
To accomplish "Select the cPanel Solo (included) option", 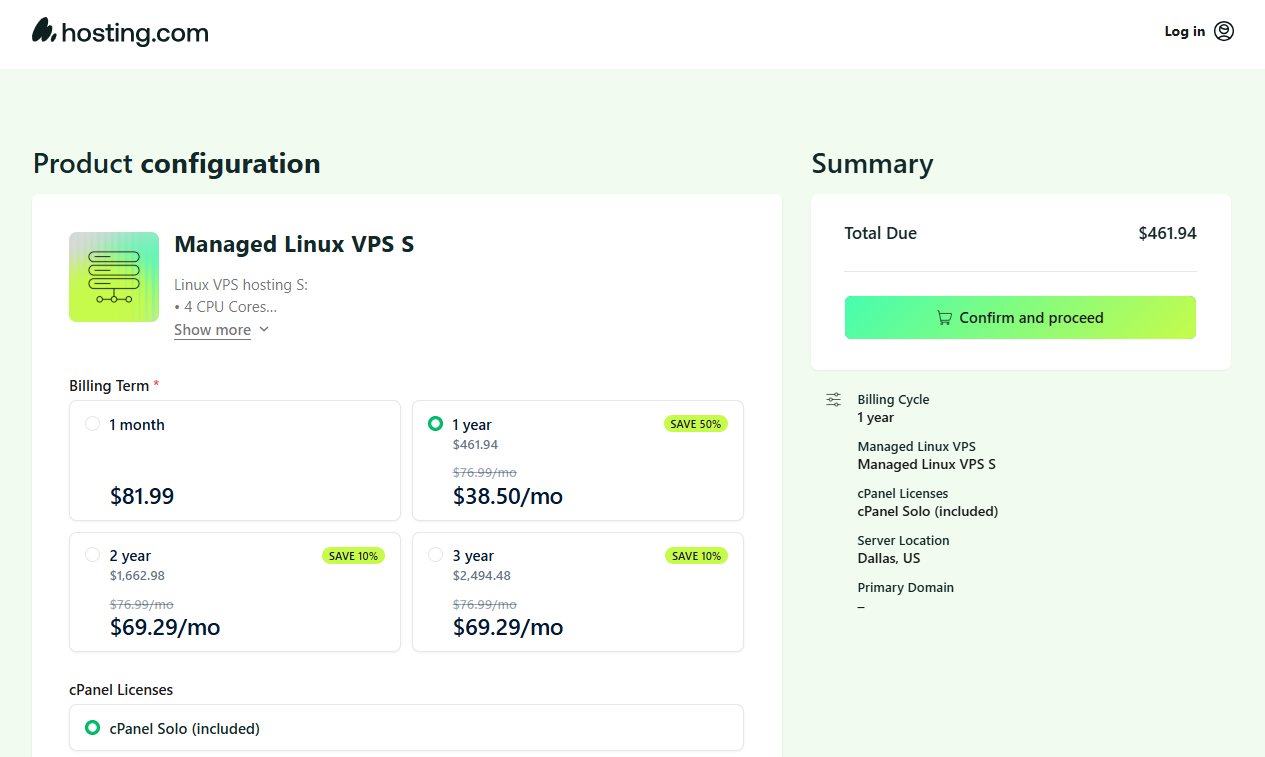I will (x=406, y=728).
